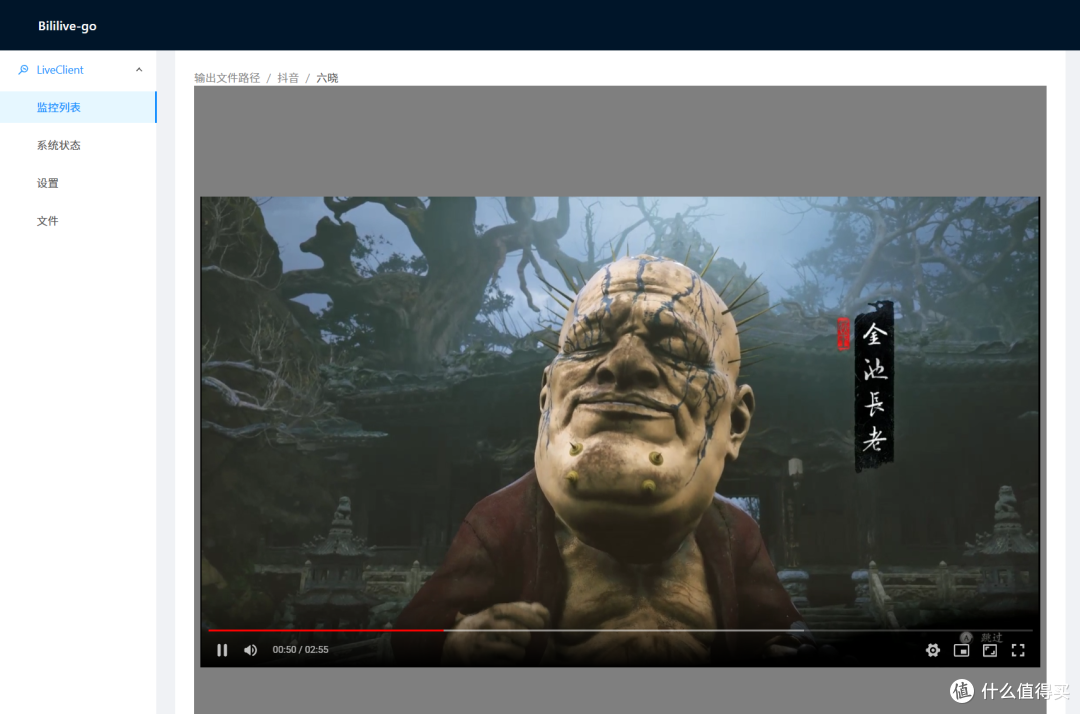Viewport: 1080px width, 714px height.
Task: Click the Bililive-go title in the header
Action: (68, 25)
